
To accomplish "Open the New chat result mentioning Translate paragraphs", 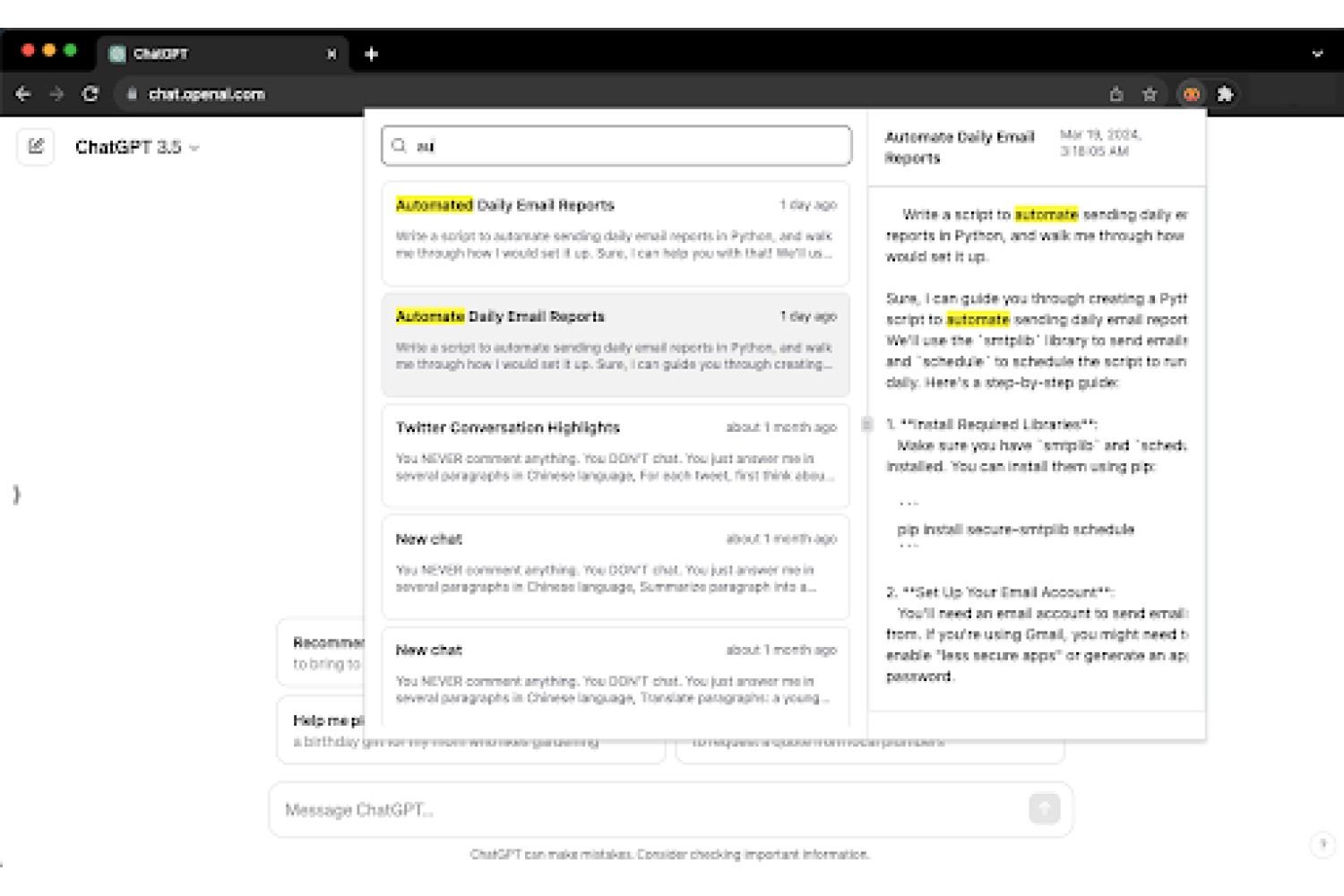I will 616,676.
